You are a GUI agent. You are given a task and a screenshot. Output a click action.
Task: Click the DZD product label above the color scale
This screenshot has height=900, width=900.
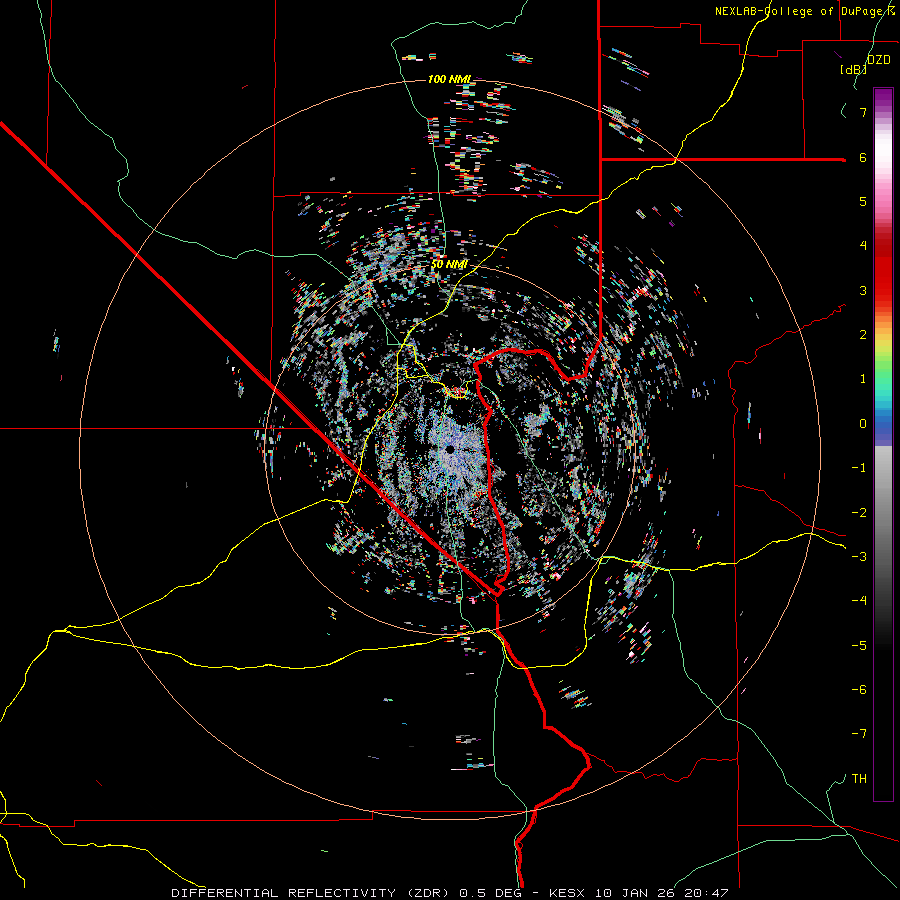point(878,60)
